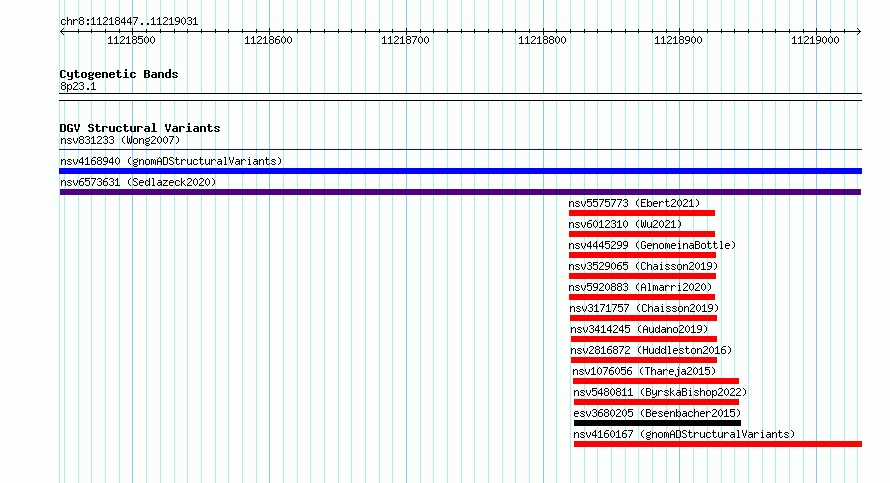The width and height of the screenshot is (890, 483).
Task: Click the black bar of esv3680205
Action: click(x=657, y=423)
